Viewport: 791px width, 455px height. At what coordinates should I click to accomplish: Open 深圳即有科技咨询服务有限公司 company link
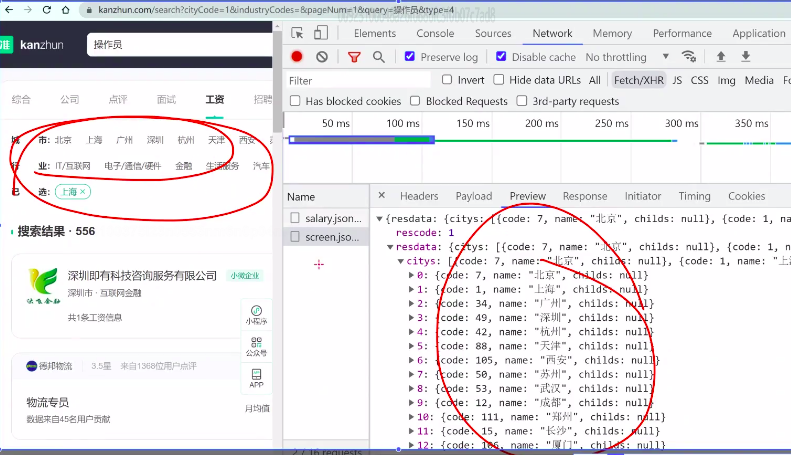(x=142, y=275)
